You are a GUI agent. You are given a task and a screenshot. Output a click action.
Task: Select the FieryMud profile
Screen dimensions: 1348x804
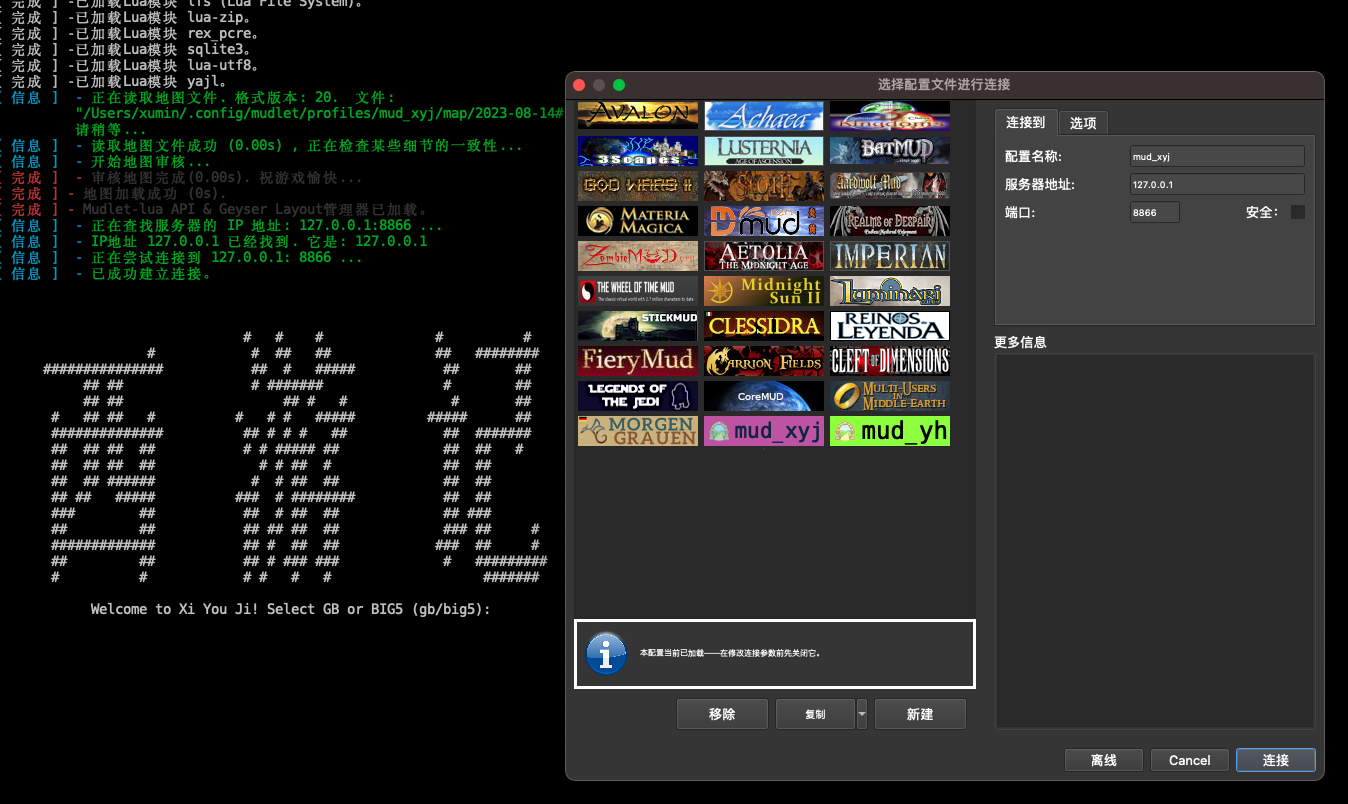tap(638, 361)
